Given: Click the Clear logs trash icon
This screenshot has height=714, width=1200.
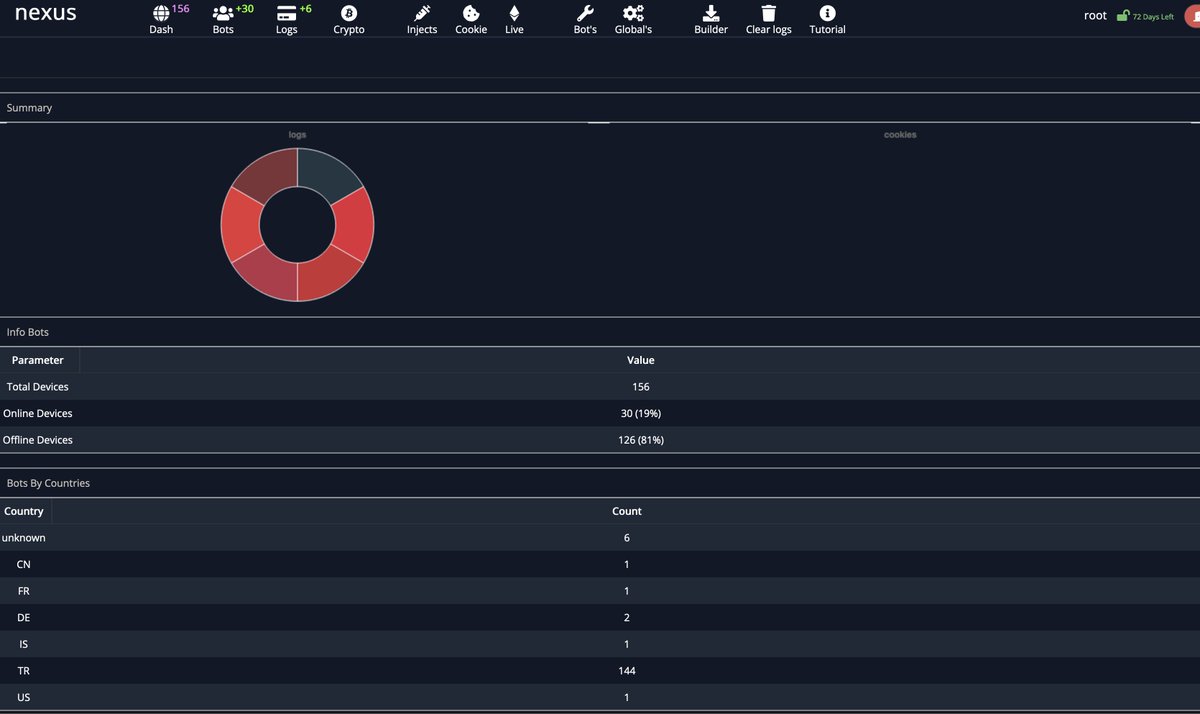Looking at the screenshot, I should pyautogui.click(x=768, y=13).
